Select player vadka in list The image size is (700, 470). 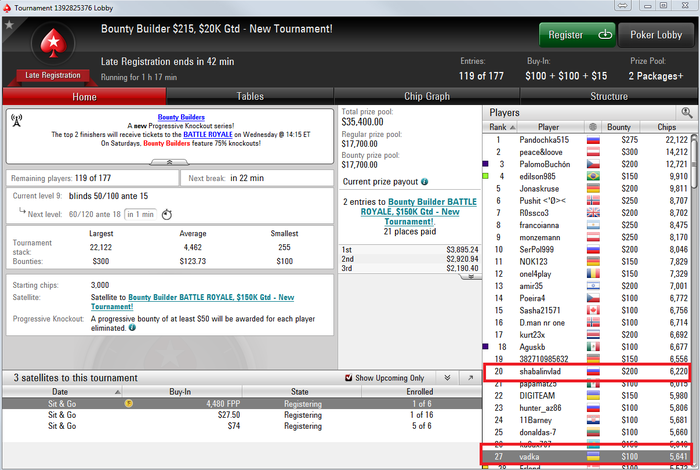[x=587, y=456]
